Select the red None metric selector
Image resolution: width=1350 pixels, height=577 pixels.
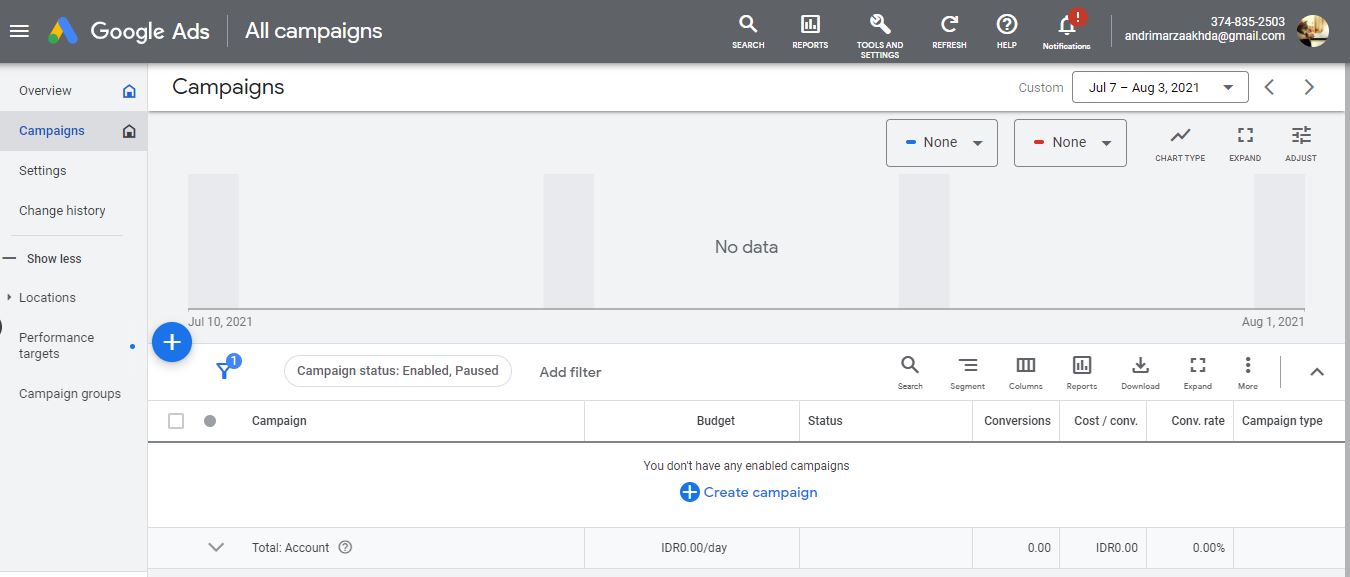click(1069, 143)
